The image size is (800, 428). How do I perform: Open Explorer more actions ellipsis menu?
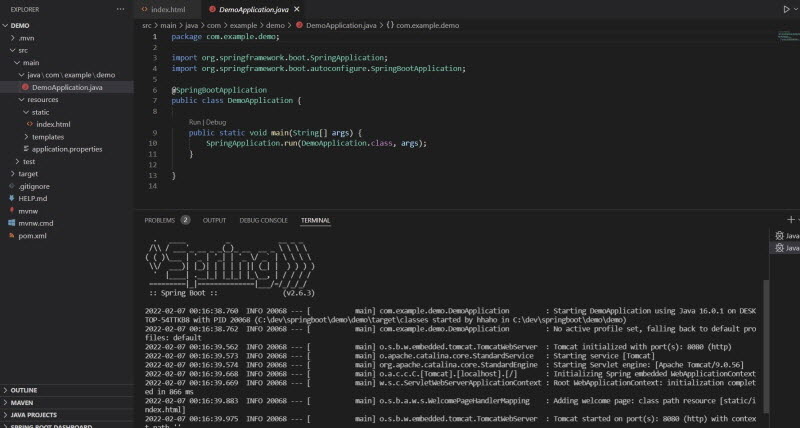[120, 9]
